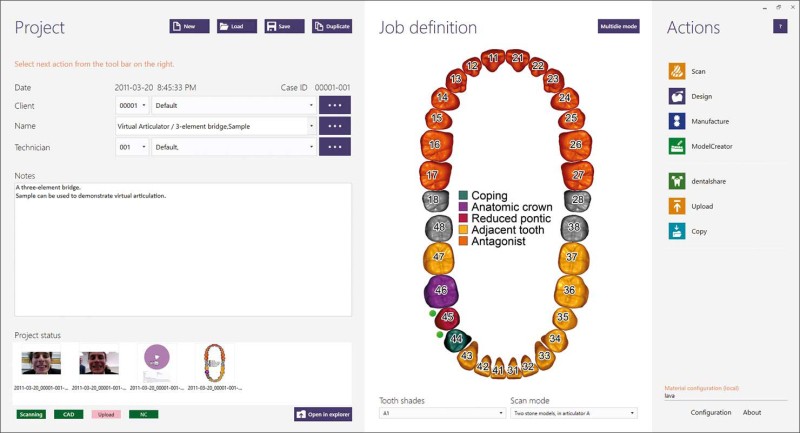Image resolution: width=800 pixels, height=433 pixels.
Task: Click the Copy action icon
Action: point(677,231)
